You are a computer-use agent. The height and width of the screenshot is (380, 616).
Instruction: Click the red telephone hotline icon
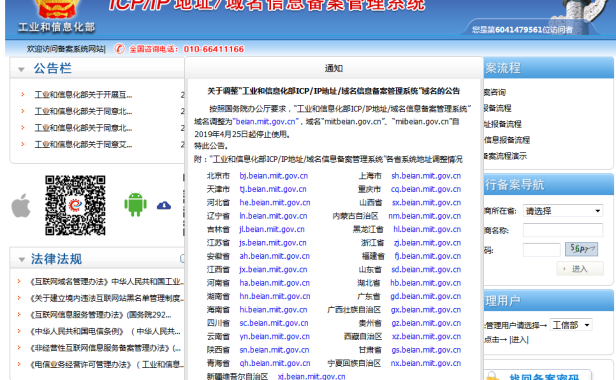[x=119, y=49]
